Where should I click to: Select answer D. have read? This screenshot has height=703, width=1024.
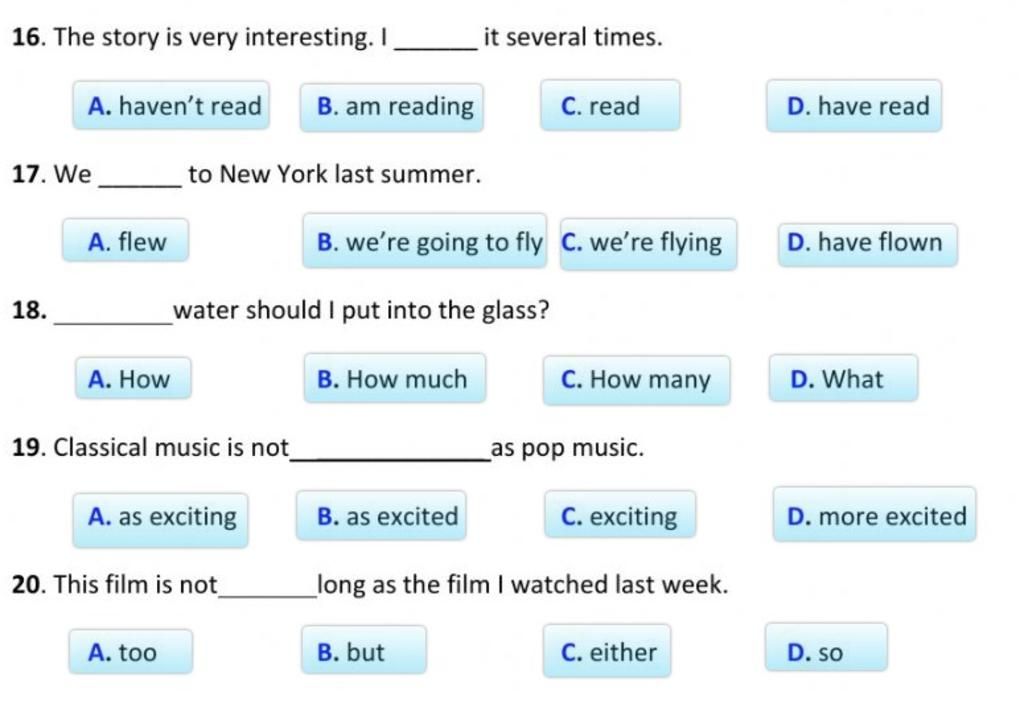click(854, 106)
